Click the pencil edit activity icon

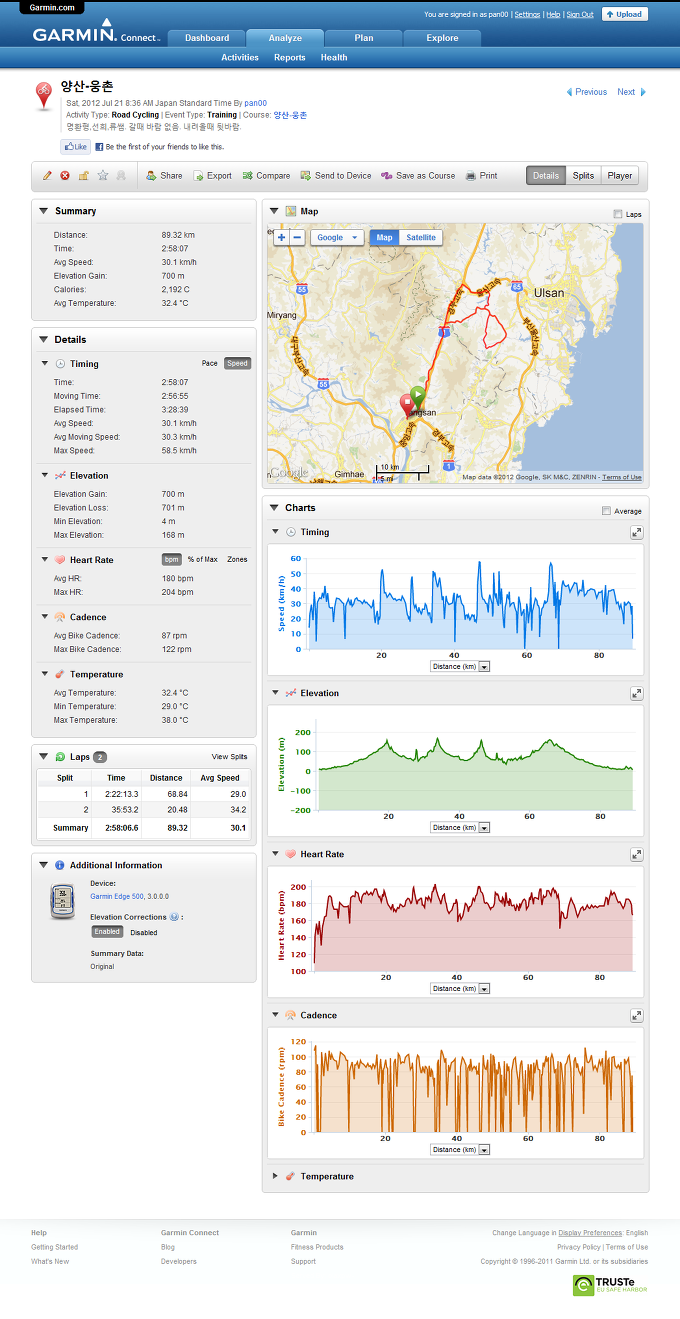[47, 176]
